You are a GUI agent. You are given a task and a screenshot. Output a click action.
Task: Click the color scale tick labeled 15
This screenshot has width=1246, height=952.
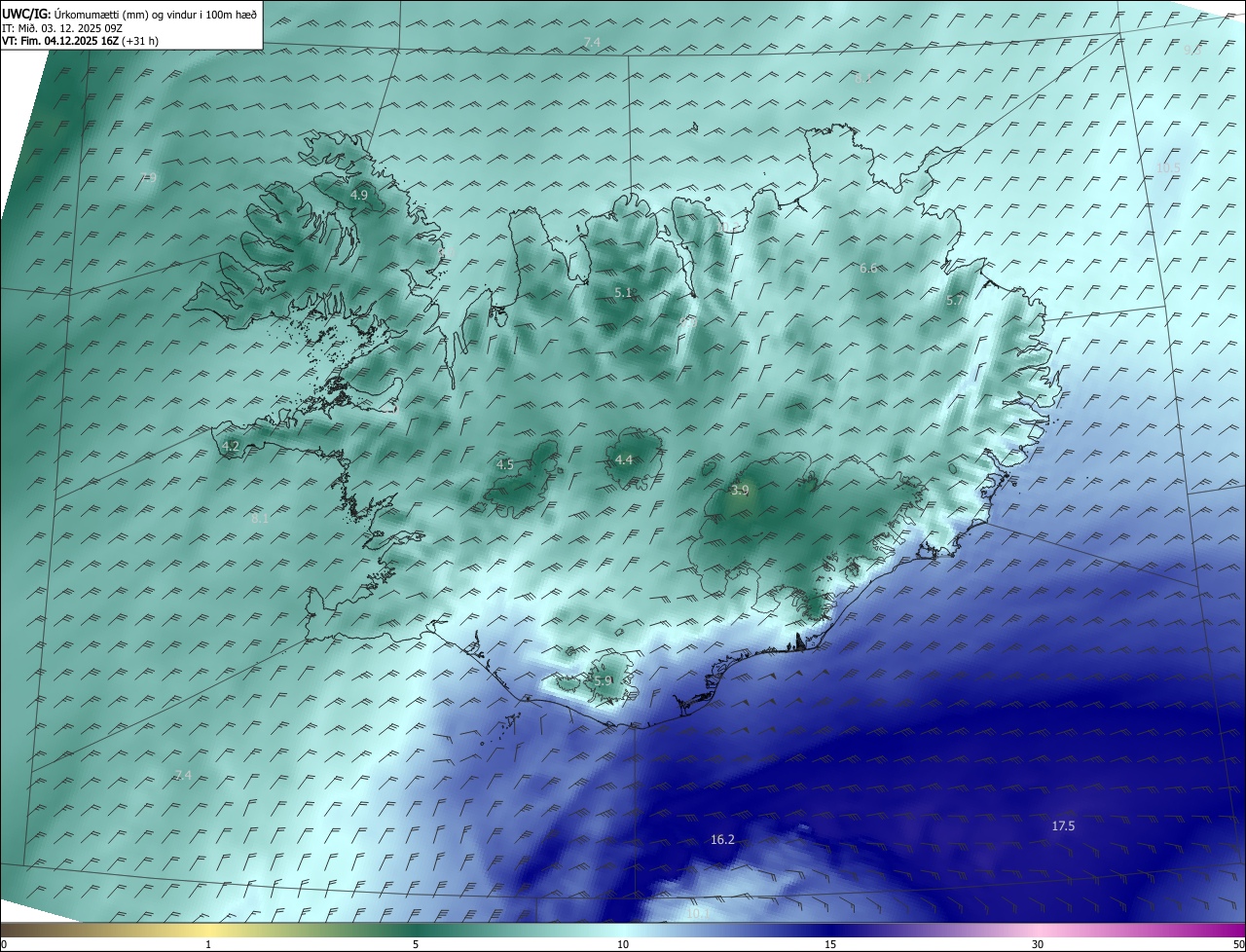click(830, 944)
